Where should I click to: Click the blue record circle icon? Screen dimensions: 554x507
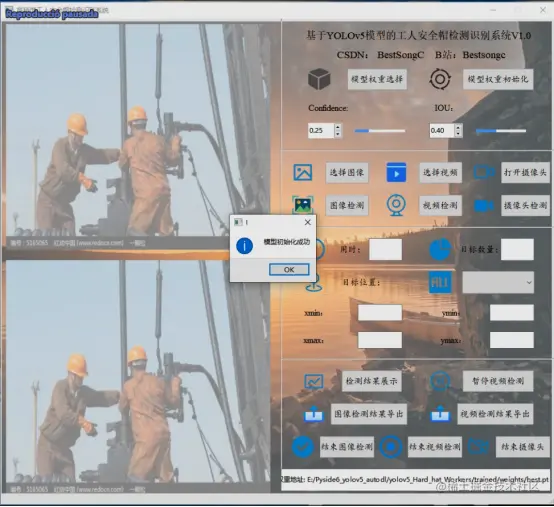390,447
